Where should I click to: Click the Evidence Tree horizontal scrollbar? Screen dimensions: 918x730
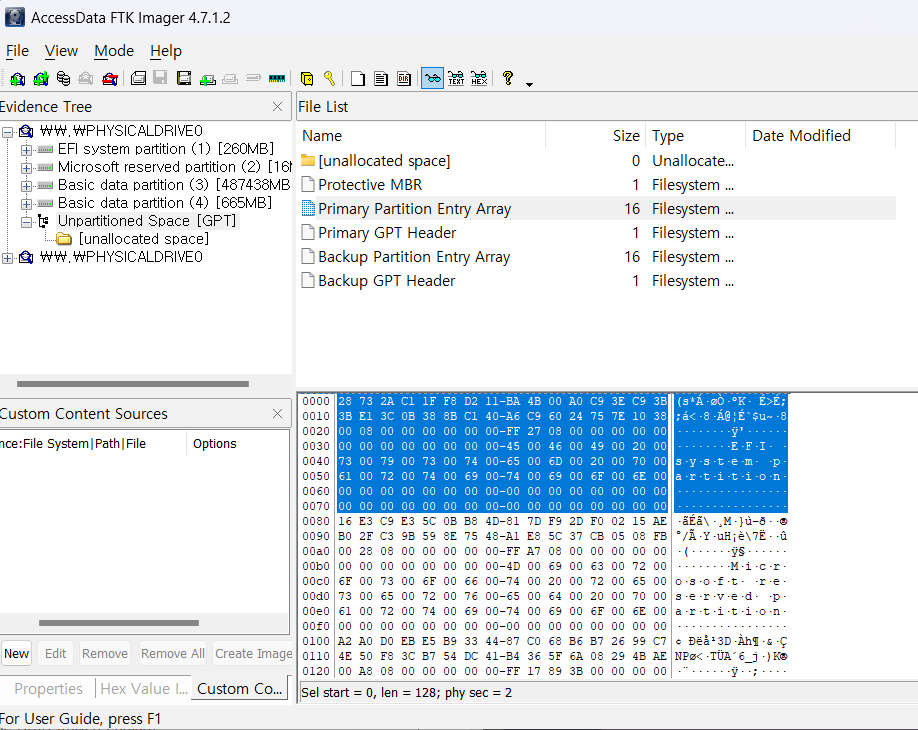click(133, 384)
